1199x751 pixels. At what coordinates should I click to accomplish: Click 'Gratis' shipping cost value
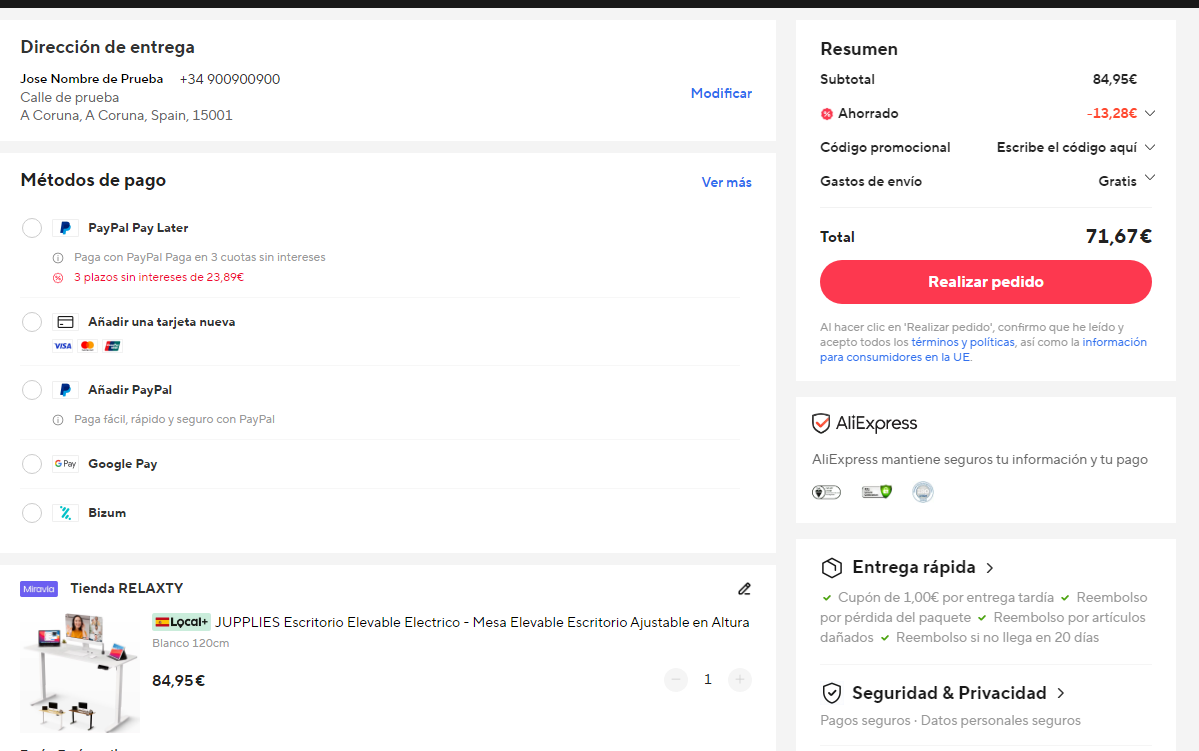(x=1117, y=182)
